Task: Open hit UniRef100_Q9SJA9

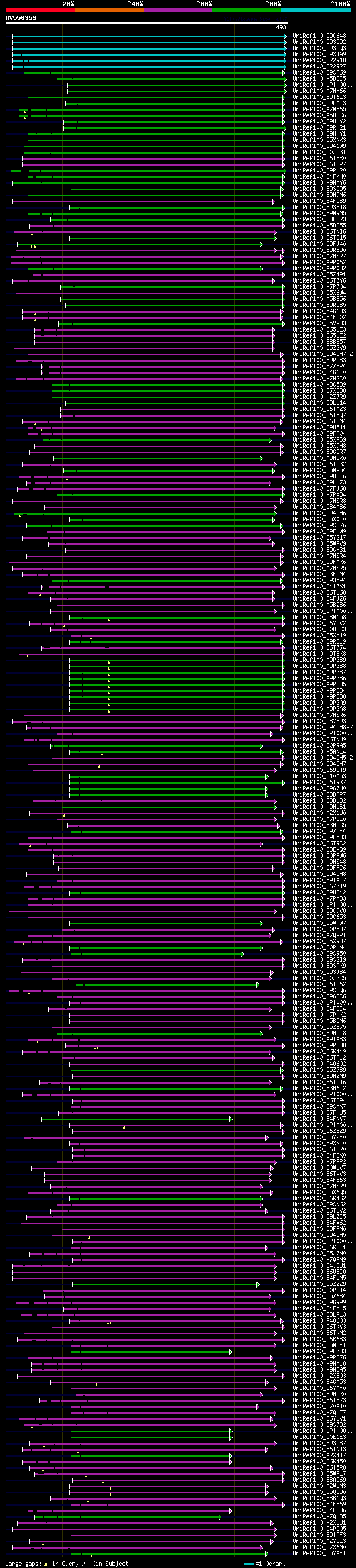Action: pyautogui.click(x=319, y=54)
